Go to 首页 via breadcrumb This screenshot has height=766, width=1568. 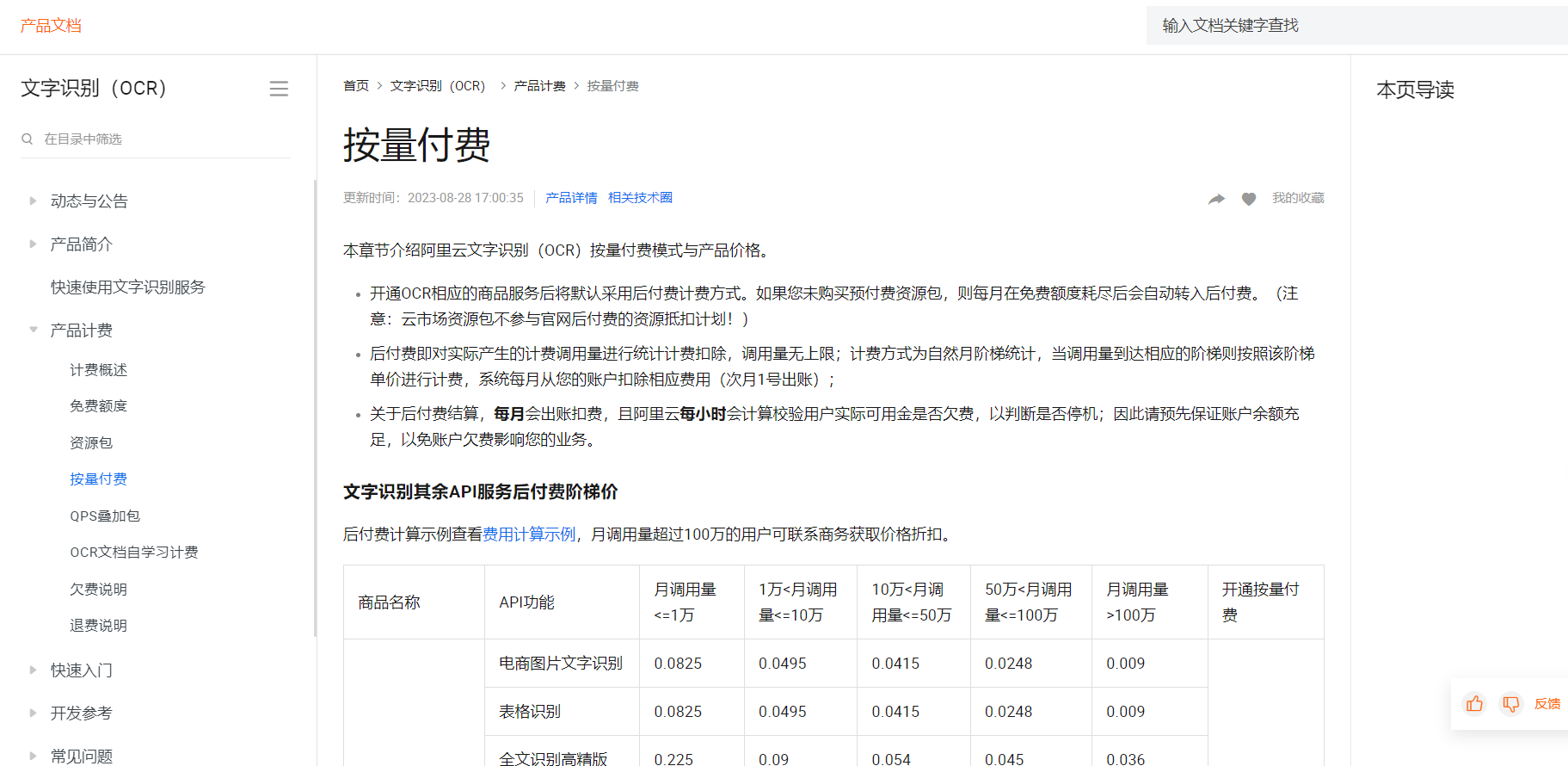point(356,86)
